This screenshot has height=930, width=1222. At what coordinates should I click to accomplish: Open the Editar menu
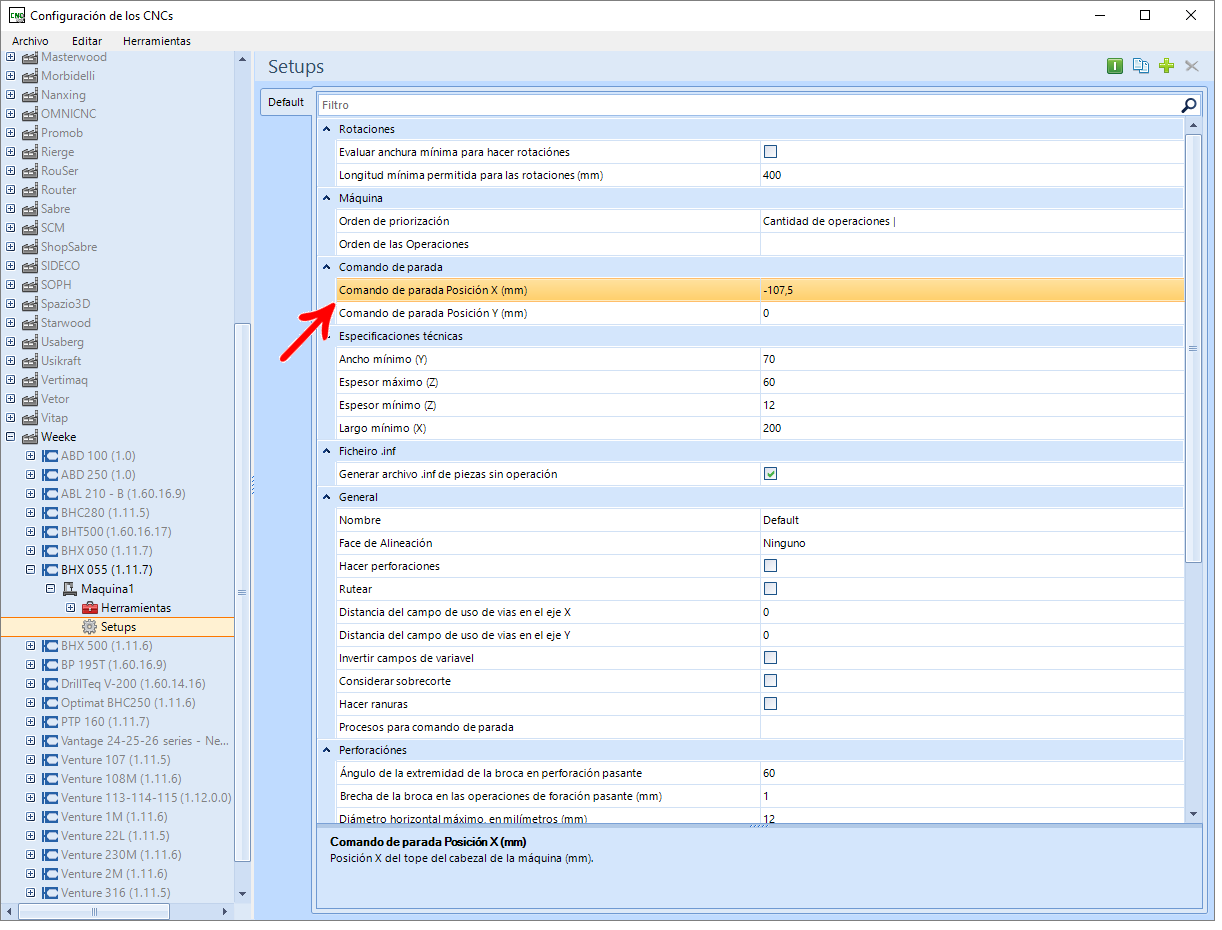(x=87, y=41)
